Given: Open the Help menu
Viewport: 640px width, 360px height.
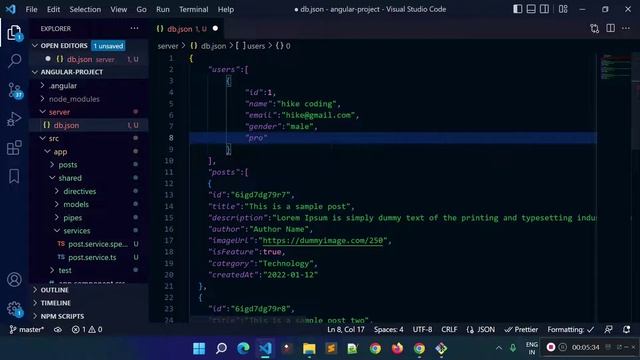Looking at the screenshot, I should (x=226, y=9).
